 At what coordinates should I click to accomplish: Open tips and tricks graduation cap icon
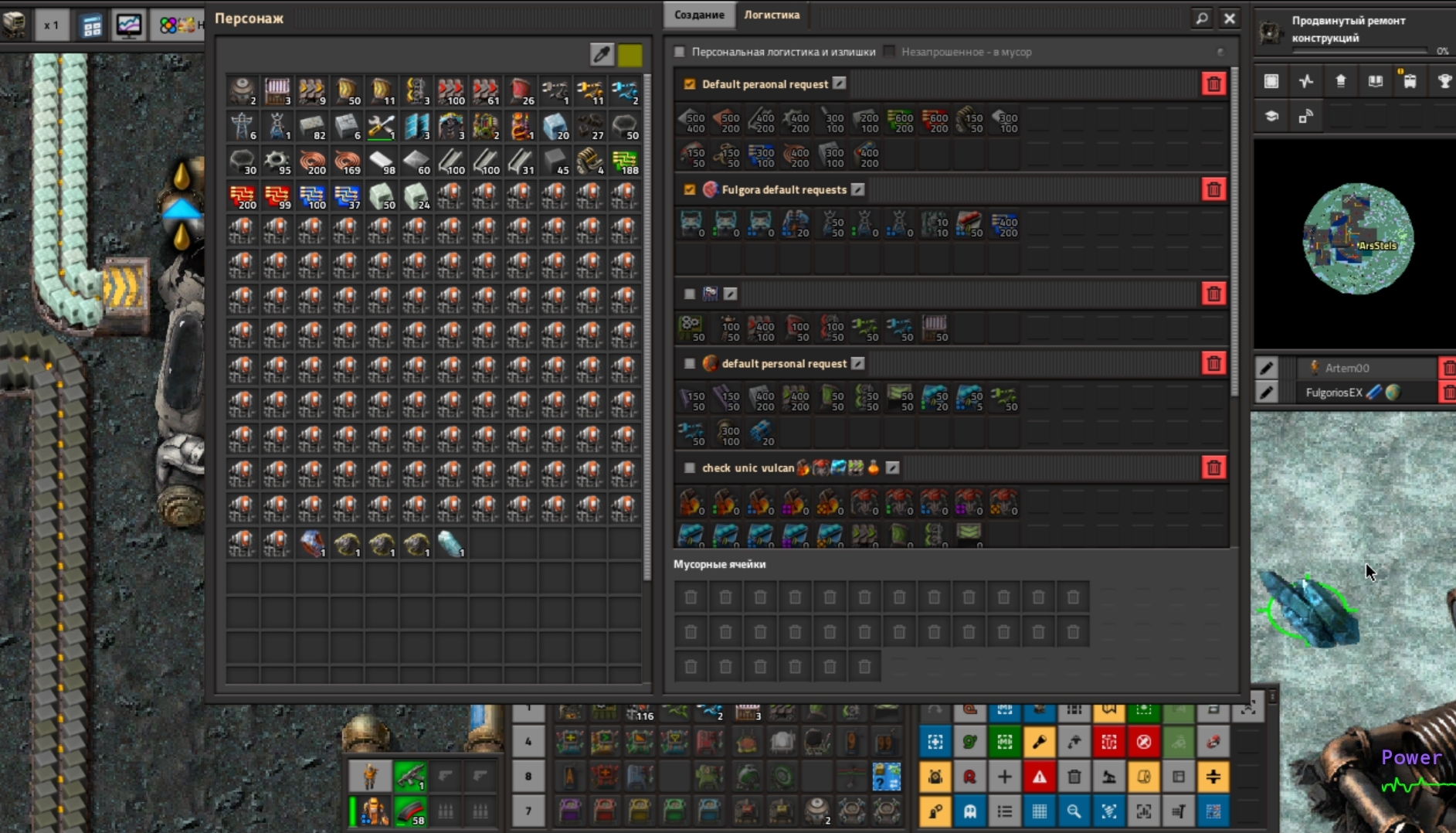tap(1271, 116)
